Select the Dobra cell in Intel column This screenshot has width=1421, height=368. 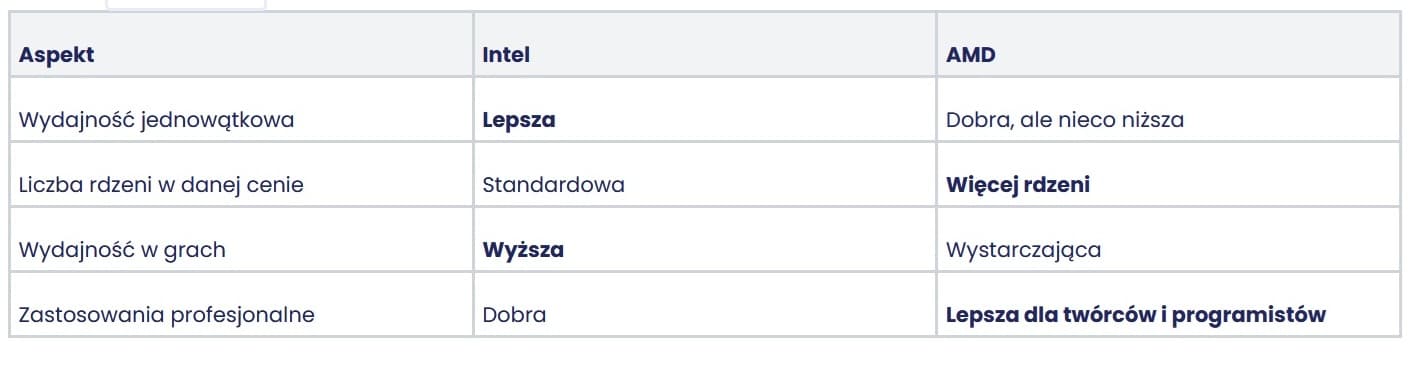pyautogui.click(x=704, y=315)
